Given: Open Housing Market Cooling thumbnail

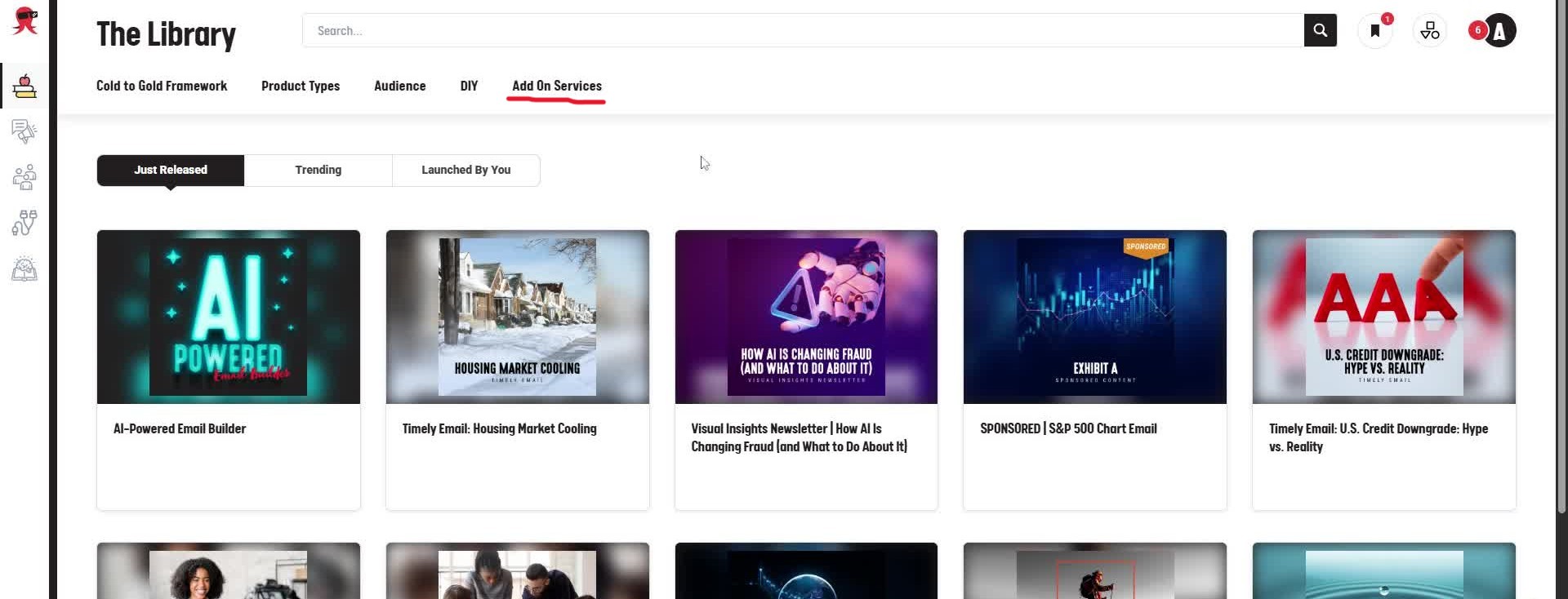Looking at the screenshot, I should [x=518, y=317].
